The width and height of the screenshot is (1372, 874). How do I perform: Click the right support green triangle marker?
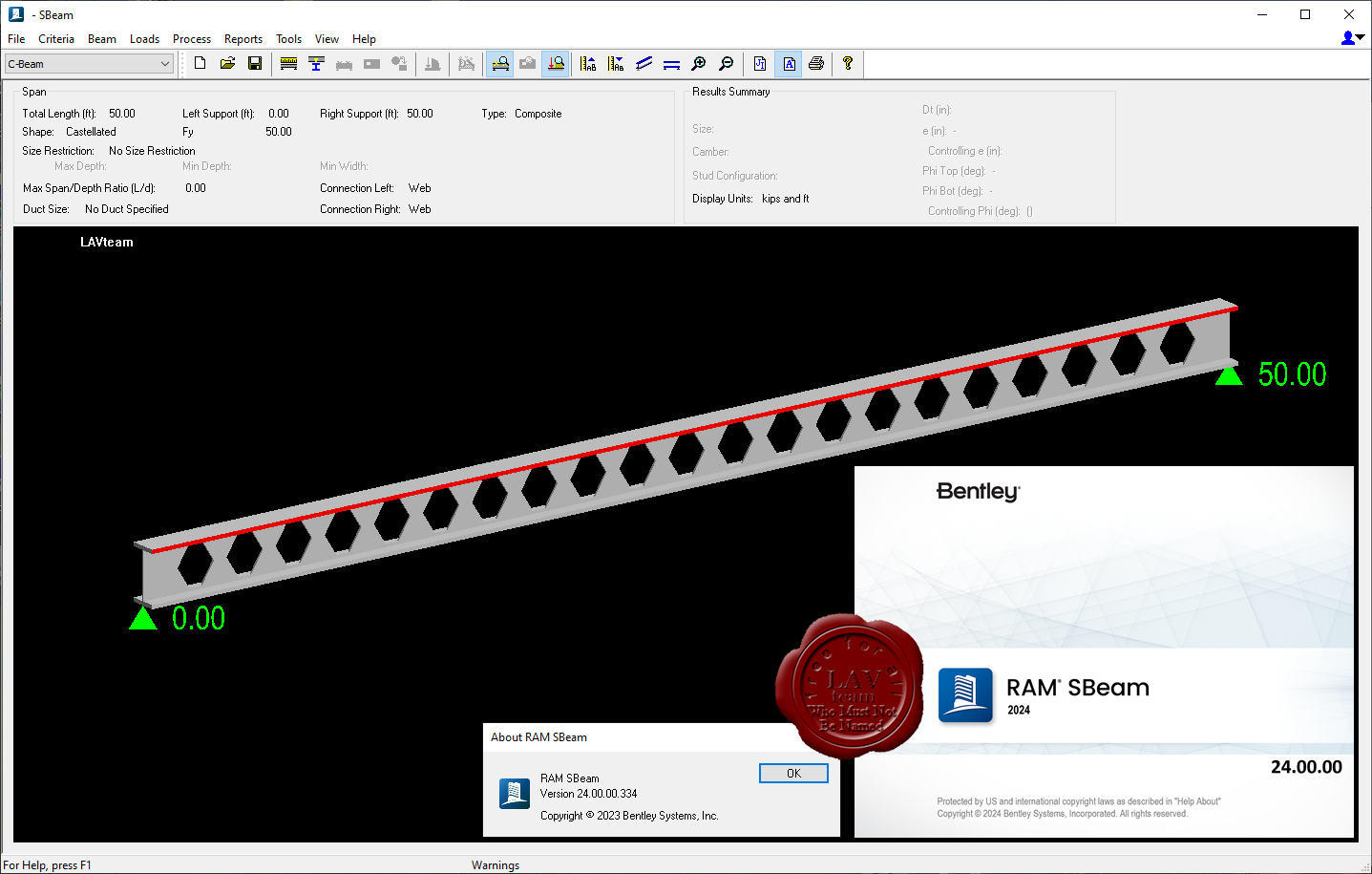(1229, 373)
